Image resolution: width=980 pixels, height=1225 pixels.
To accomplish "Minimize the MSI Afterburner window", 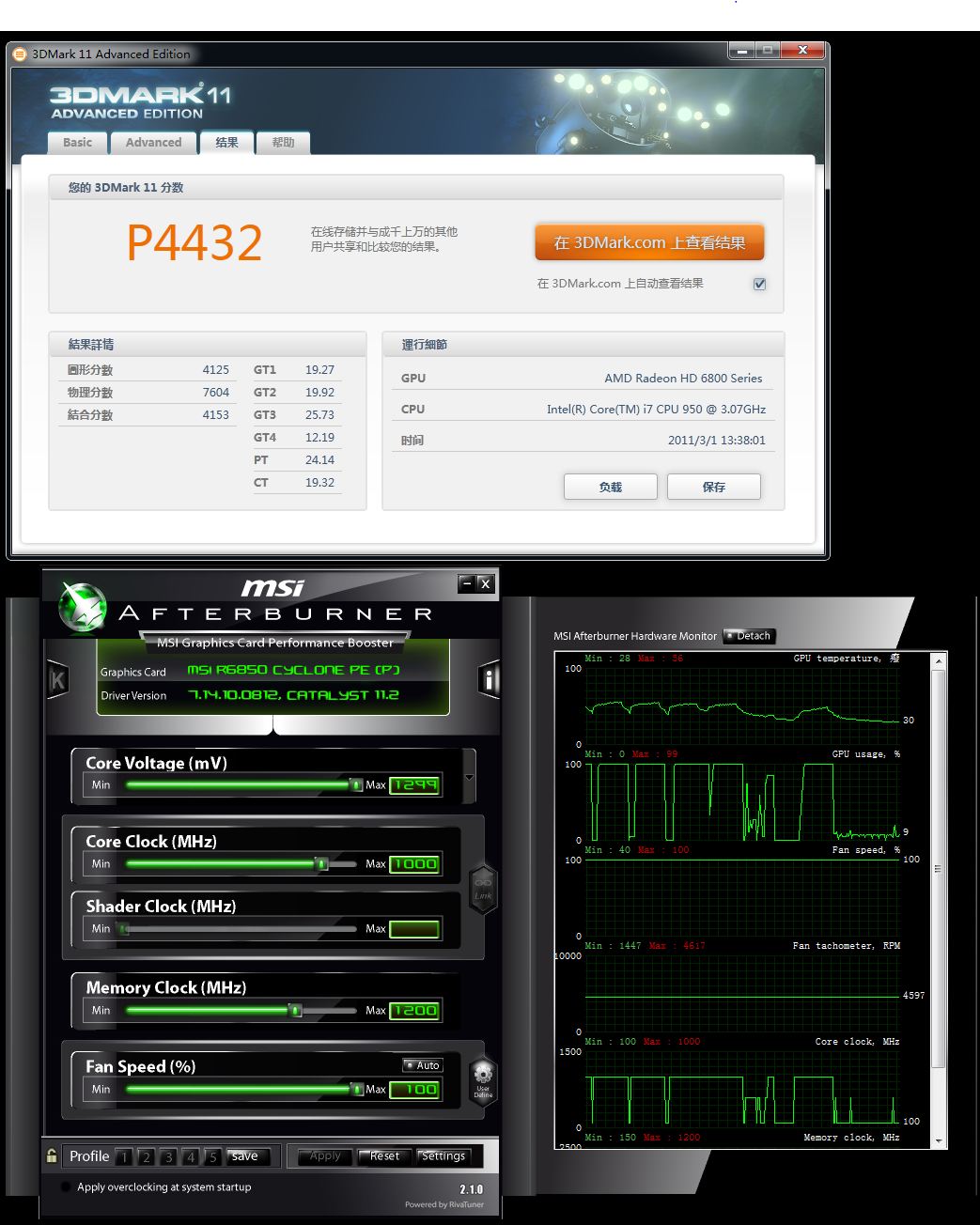I will pyautogui.click(x=466, y=583).
